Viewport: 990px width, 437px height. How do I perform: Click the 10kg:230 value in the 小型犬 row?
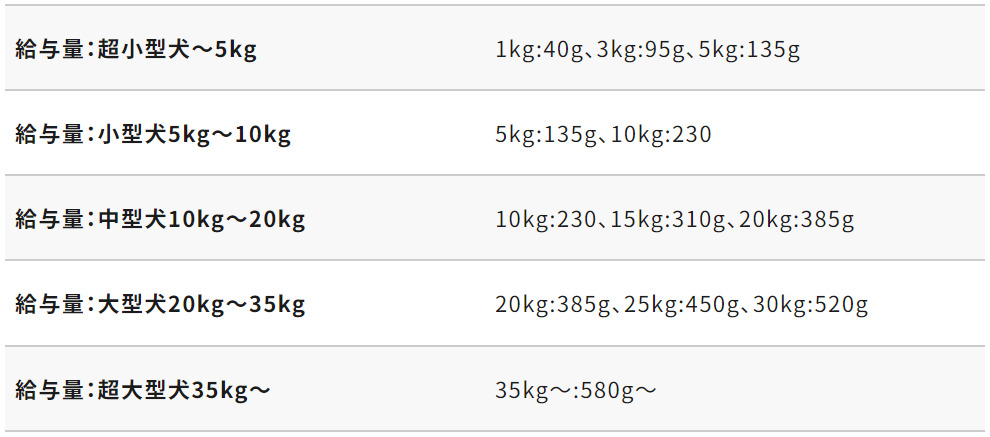[662, 134]
